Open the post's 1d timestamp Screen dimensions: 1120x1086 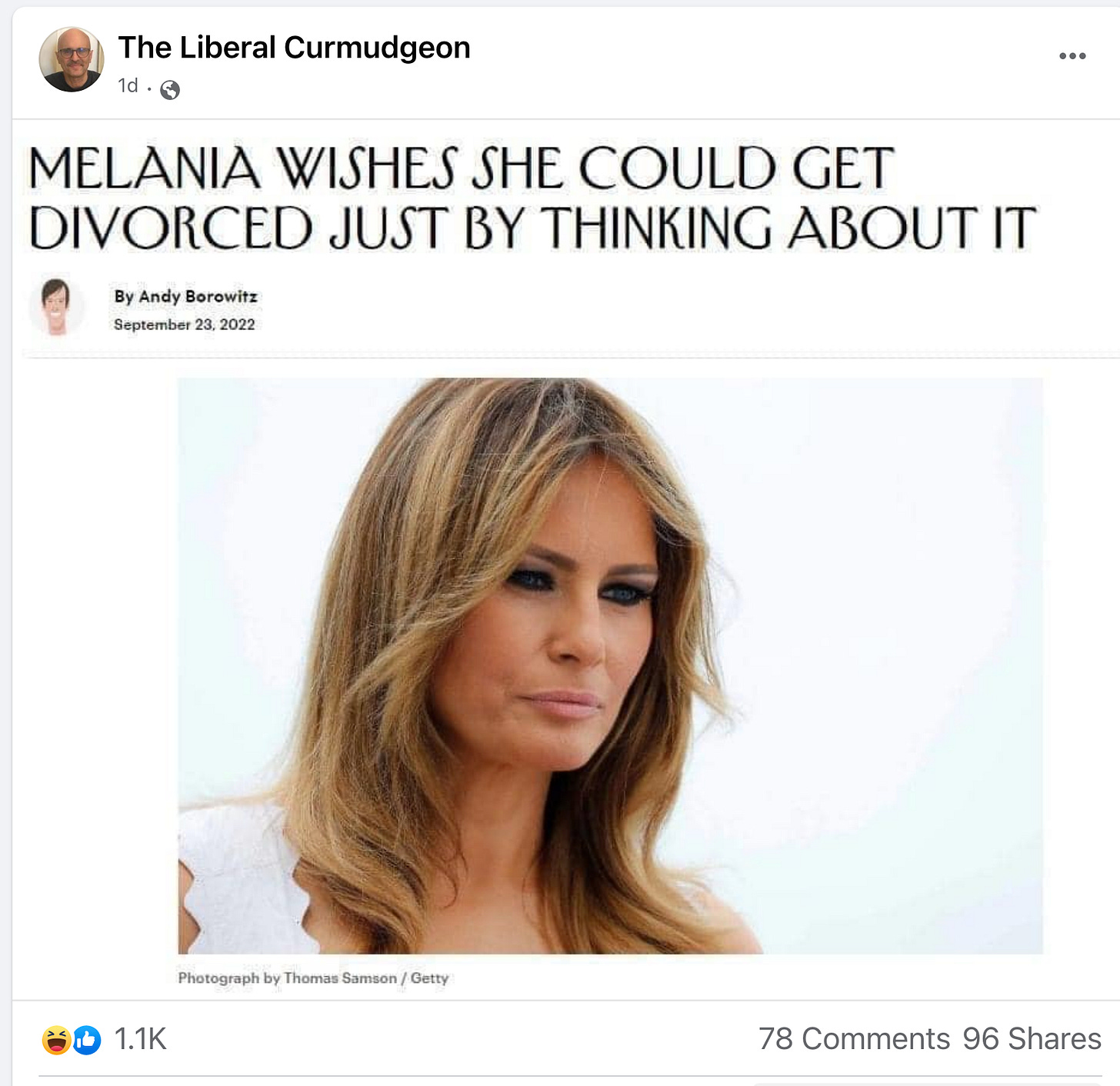(128, 85)
